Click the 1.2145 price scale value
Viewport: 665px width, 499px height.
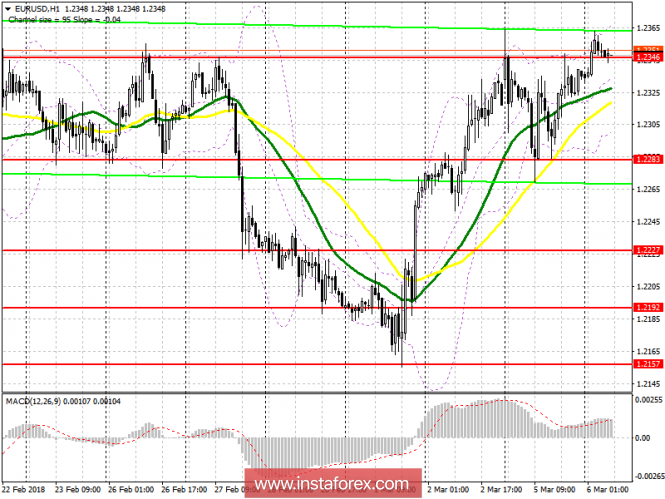point(648,384)
